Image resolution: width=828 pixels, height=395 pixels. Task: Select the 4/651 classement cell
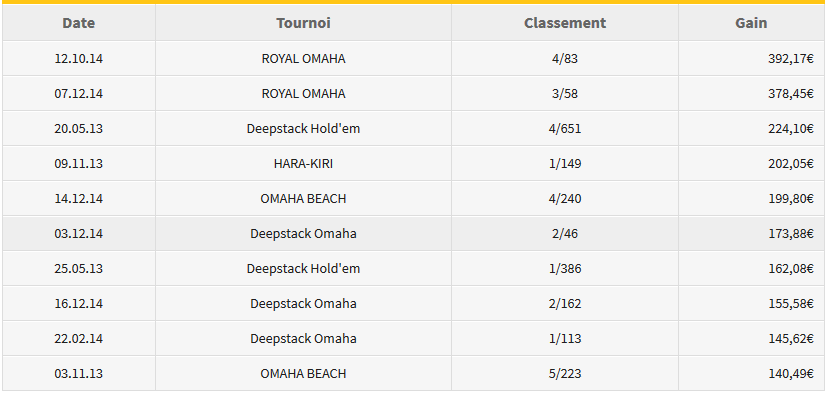point(564,128)
